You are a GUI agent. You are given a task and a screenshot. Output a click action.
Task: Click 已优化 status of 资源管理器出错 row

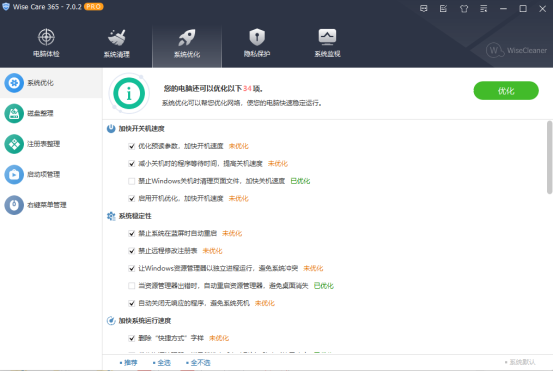[324, 286]
